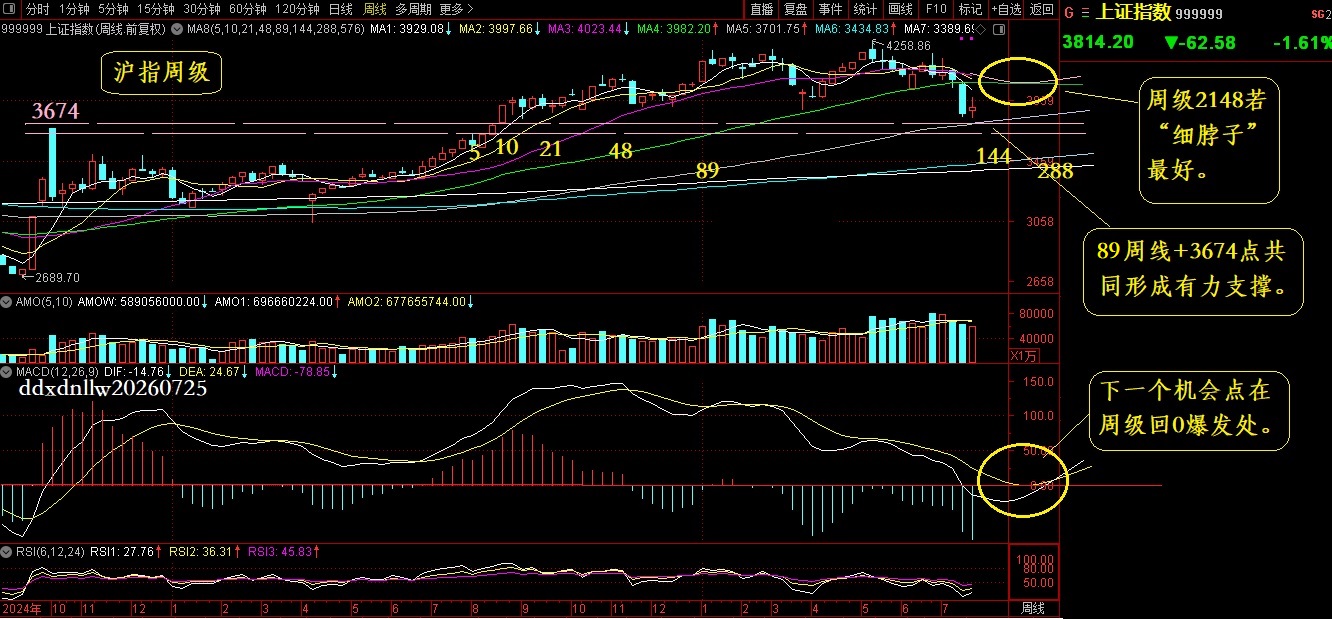This screenshot has width=1332, height=619.
Task: Click the sidebar panel icon at top-left
Action: [x=10, y=9]
